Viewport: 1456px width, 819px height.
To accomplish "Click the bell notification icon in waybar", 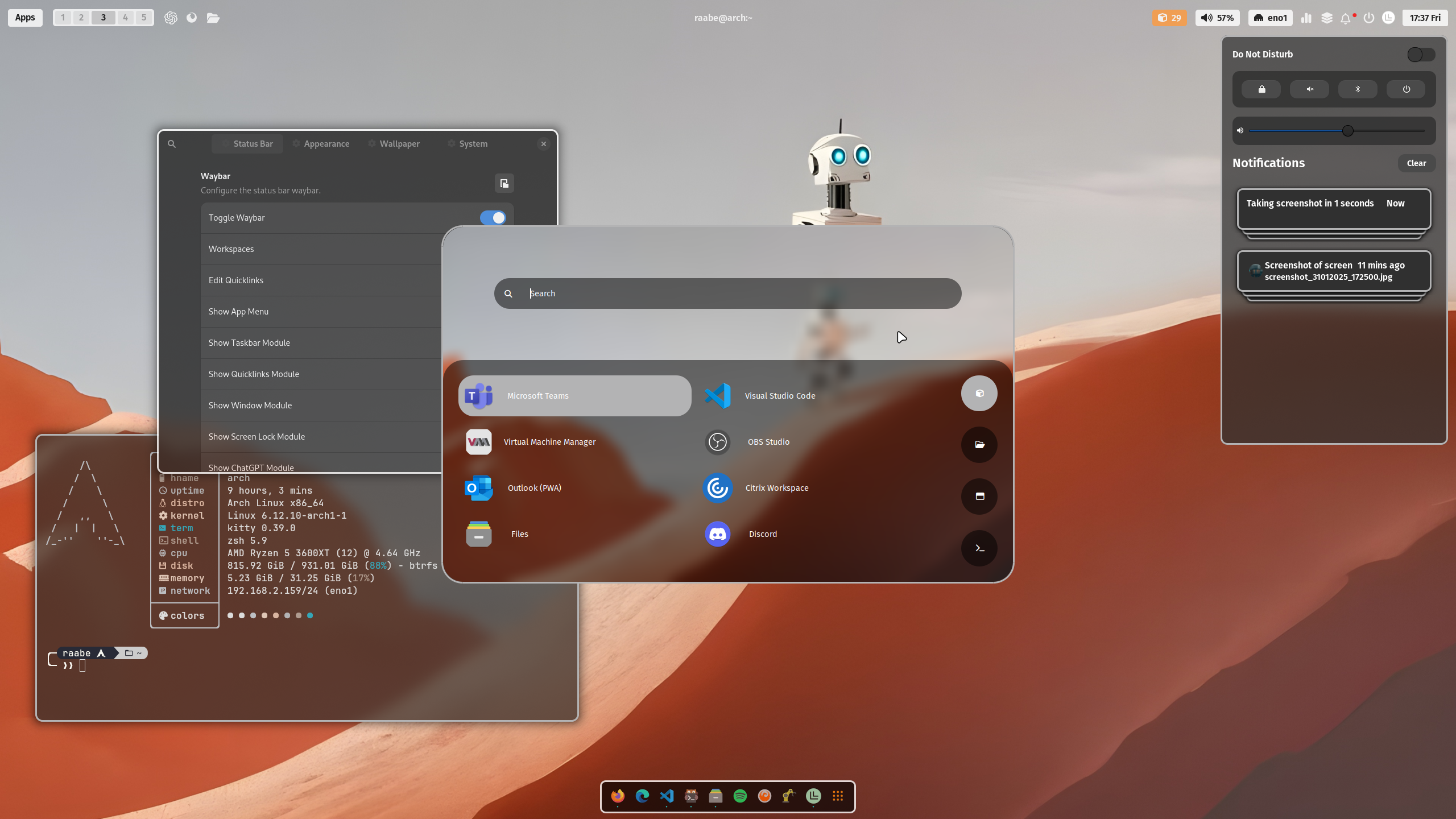I will click(1345, 18).
